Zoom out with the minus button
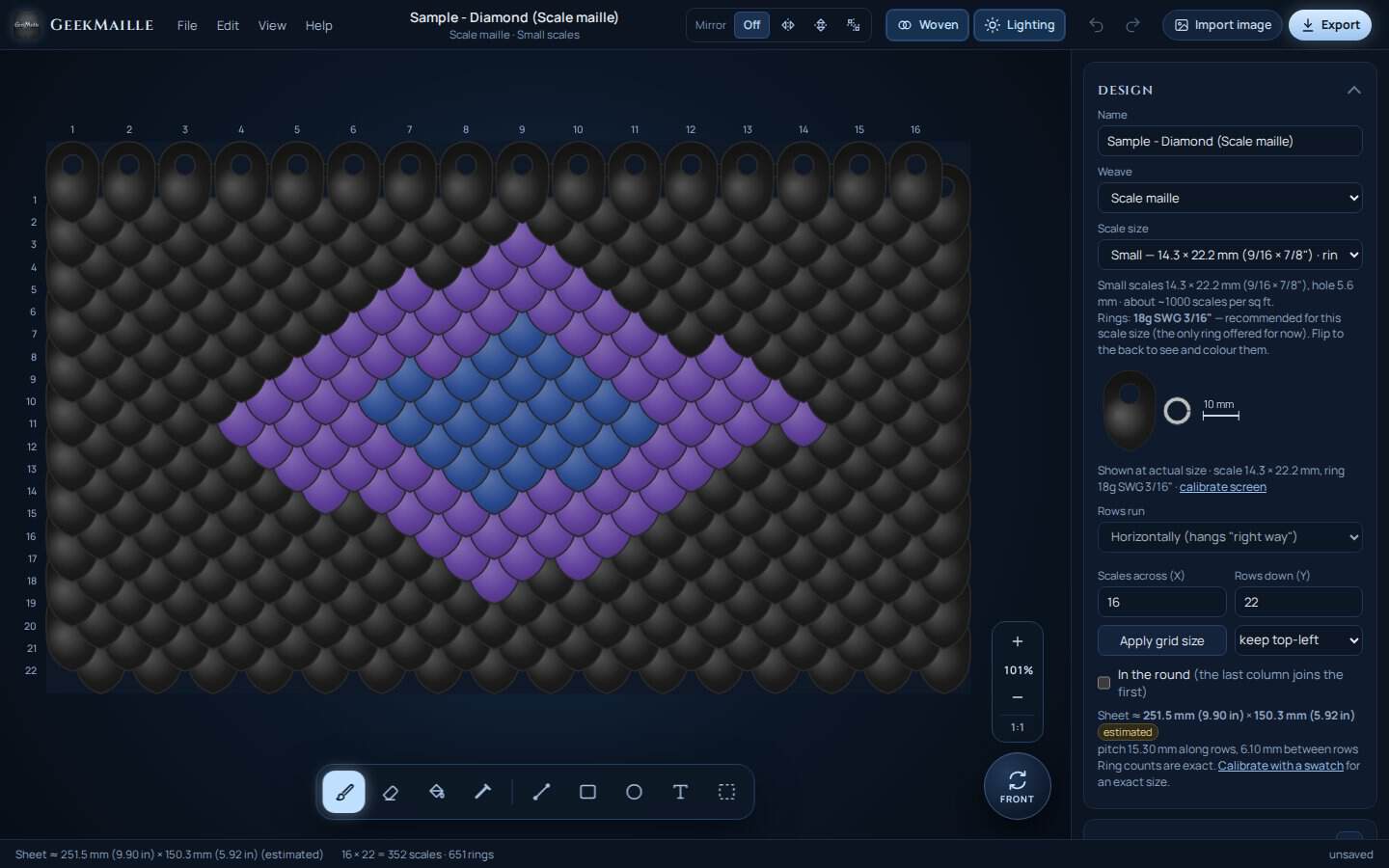The image size is (1389, 868). point(1017,697)
